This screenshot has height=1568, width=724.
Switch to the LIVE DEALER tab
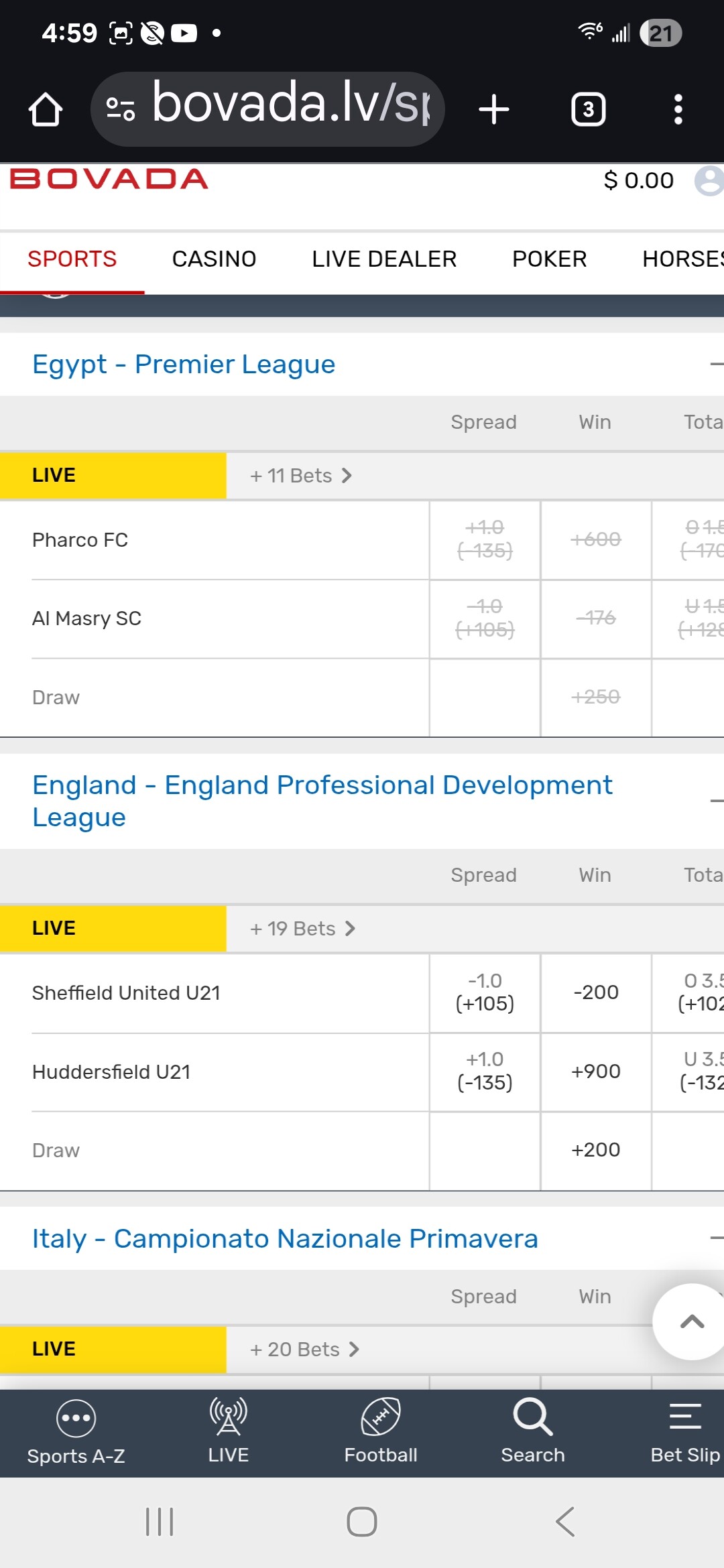pos(384,259)
